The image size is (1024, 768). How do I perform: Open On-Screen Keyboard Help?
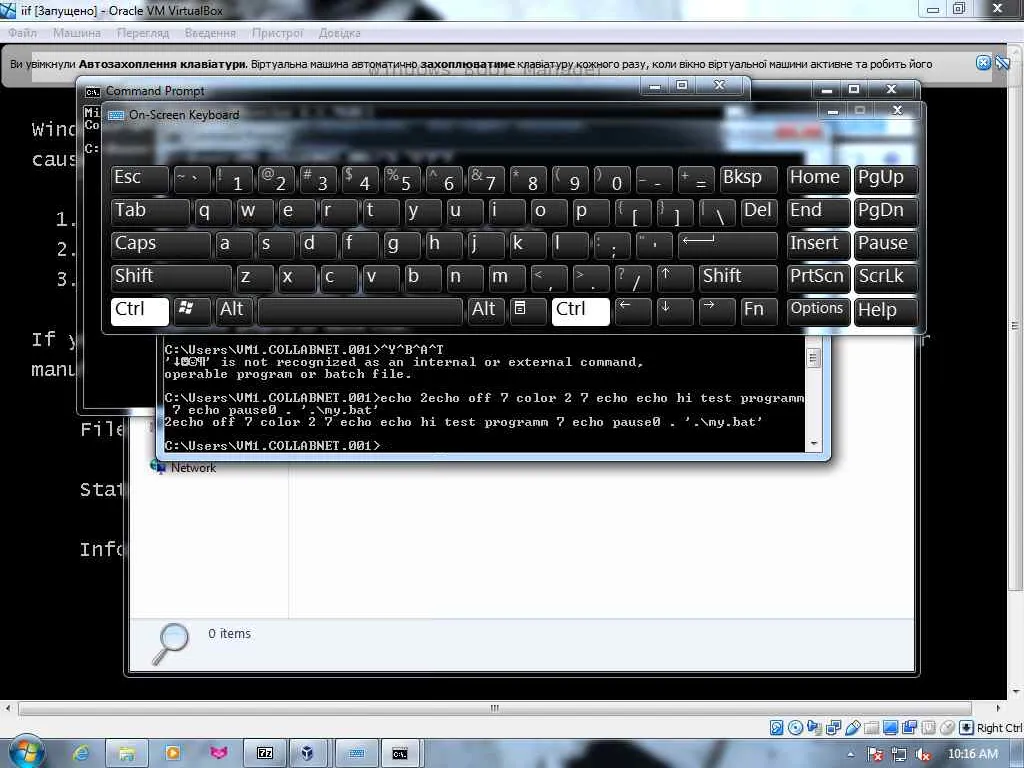(886, 311)
